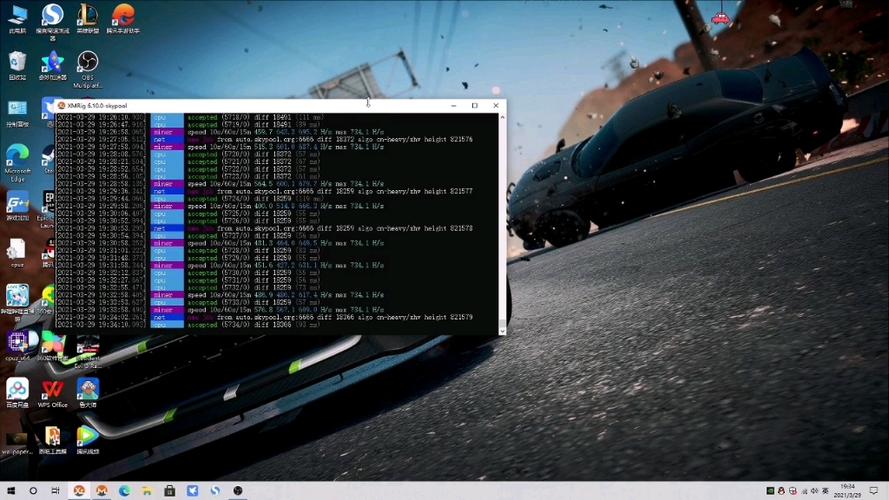Click the log line with height 821576
889x500 pixels.
265,139
